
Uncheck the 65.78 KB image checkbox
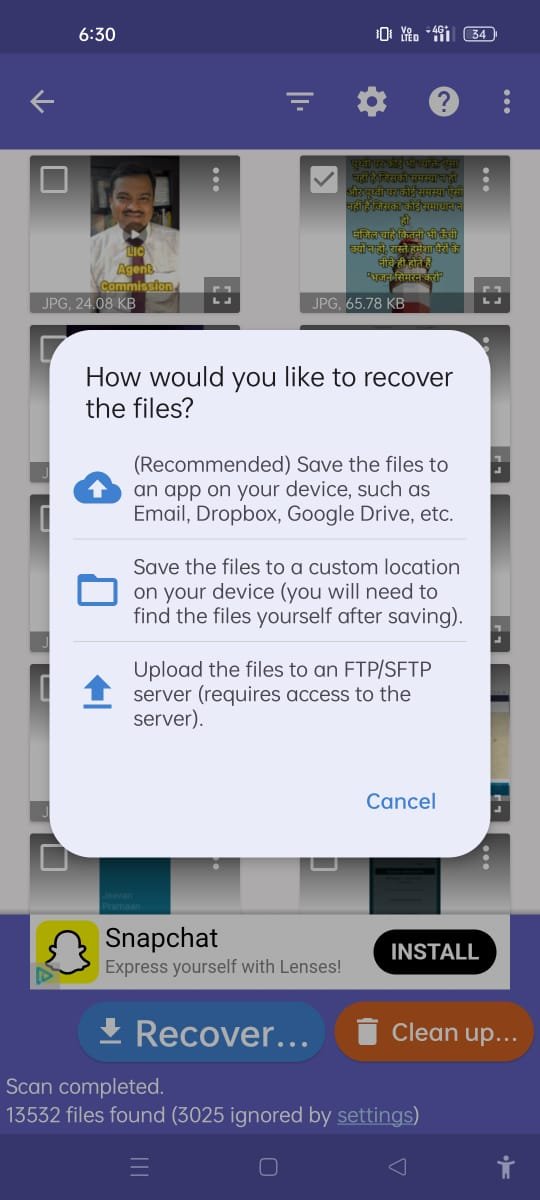tap(323, 179)
